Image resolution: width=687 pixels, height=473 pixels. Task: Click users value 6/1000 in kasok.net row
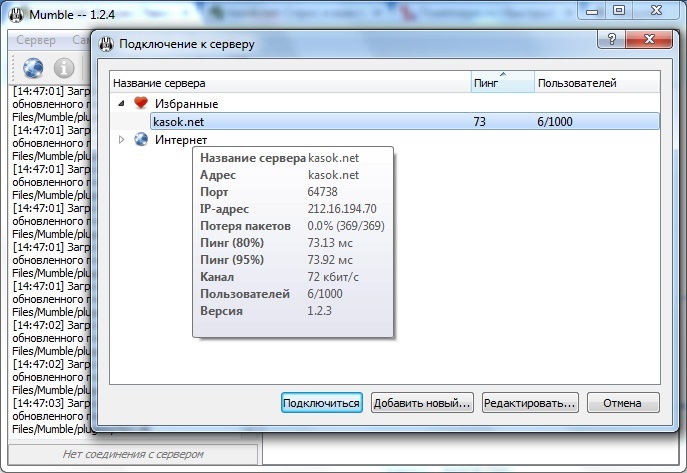tap(555, 121)
